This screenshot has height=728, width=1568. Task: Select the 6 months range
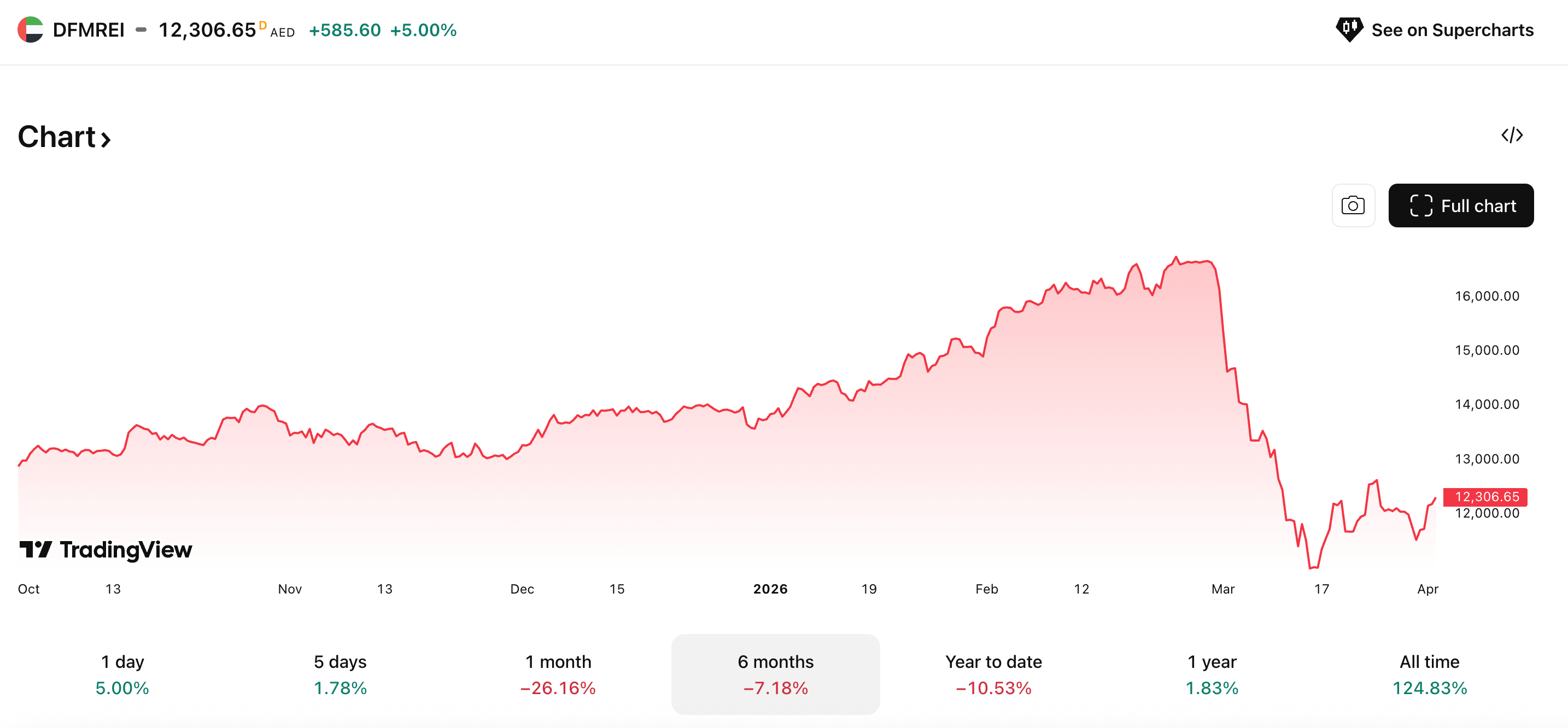775,674
